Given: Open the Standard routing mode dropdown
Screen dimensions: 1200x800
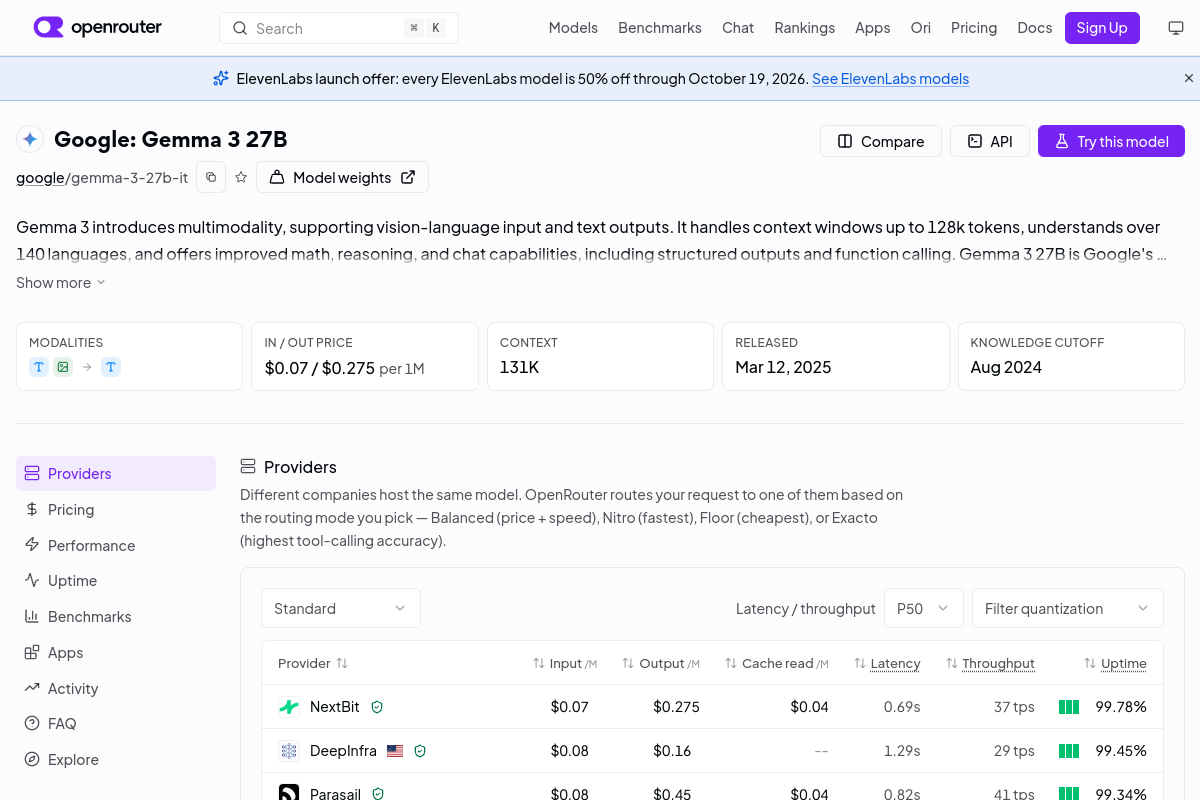Looking at the screenshot, I should pos(341,608).
